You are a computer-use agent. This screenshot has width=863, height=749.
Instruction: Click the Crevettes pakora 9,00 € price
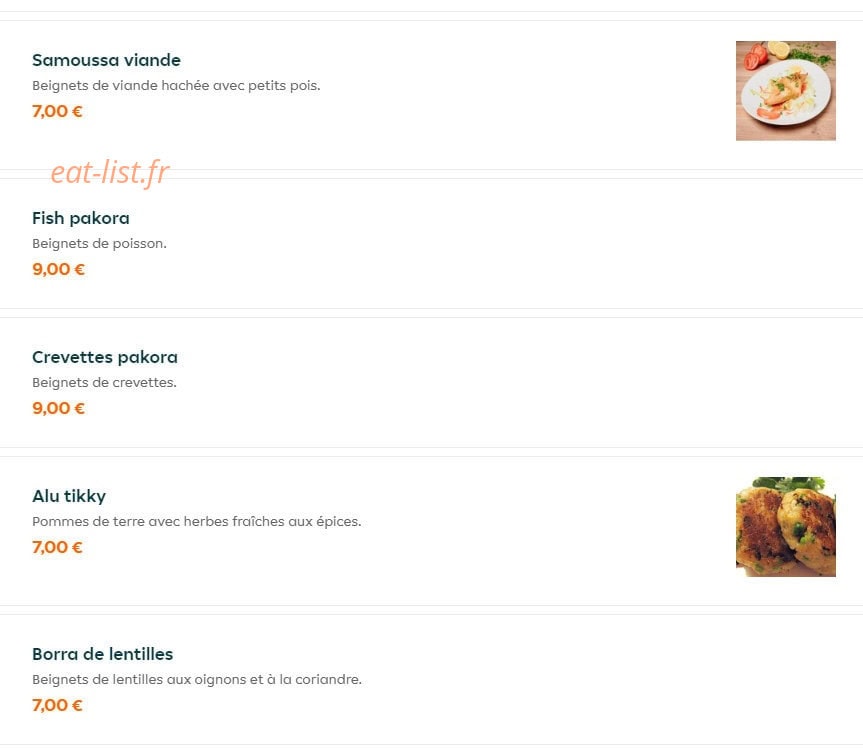[58, 408]
